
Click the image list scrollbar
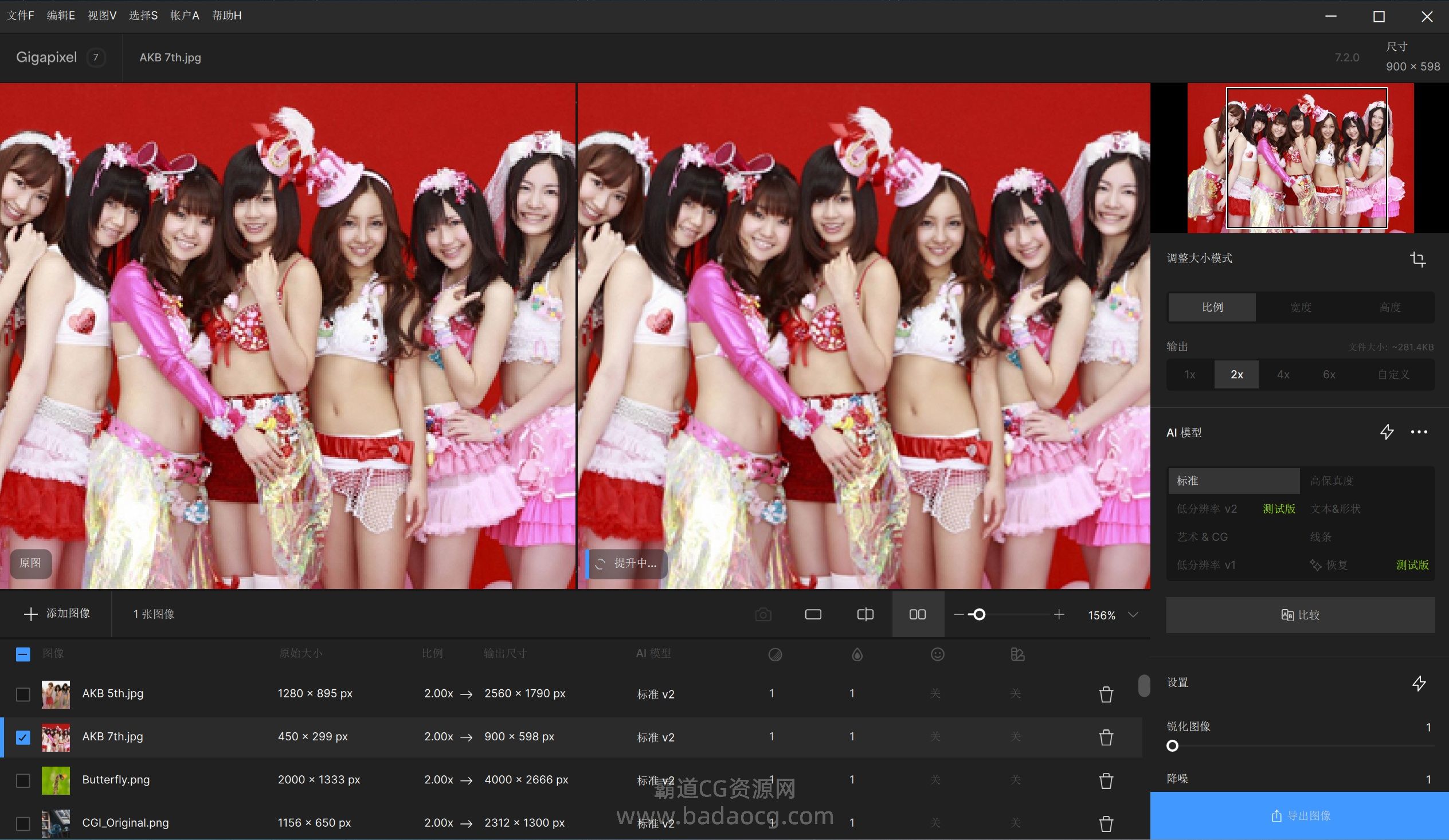click(1143, 685)
